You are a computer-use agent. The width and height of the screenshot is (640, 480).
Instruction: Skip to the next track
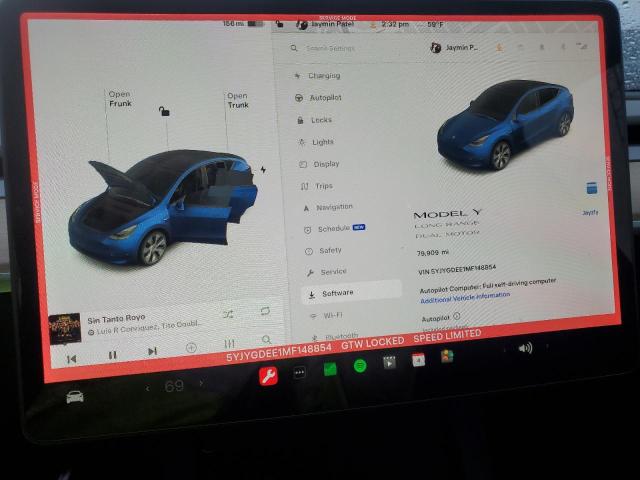pyautogui.click(x=152, y=351)
